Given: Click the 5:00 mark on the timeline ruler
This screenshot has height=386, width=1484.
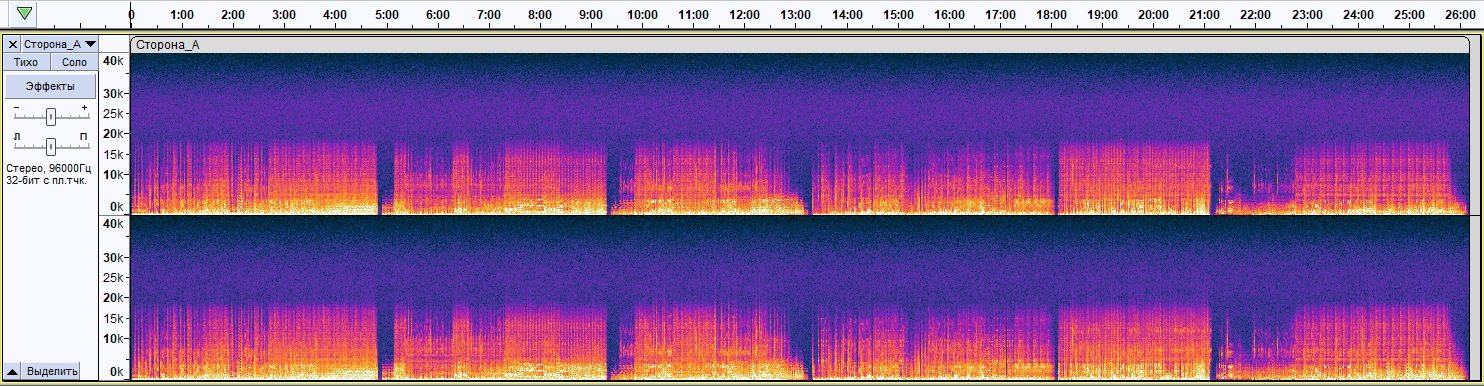Looking at the screenshot, I should 387,16.
